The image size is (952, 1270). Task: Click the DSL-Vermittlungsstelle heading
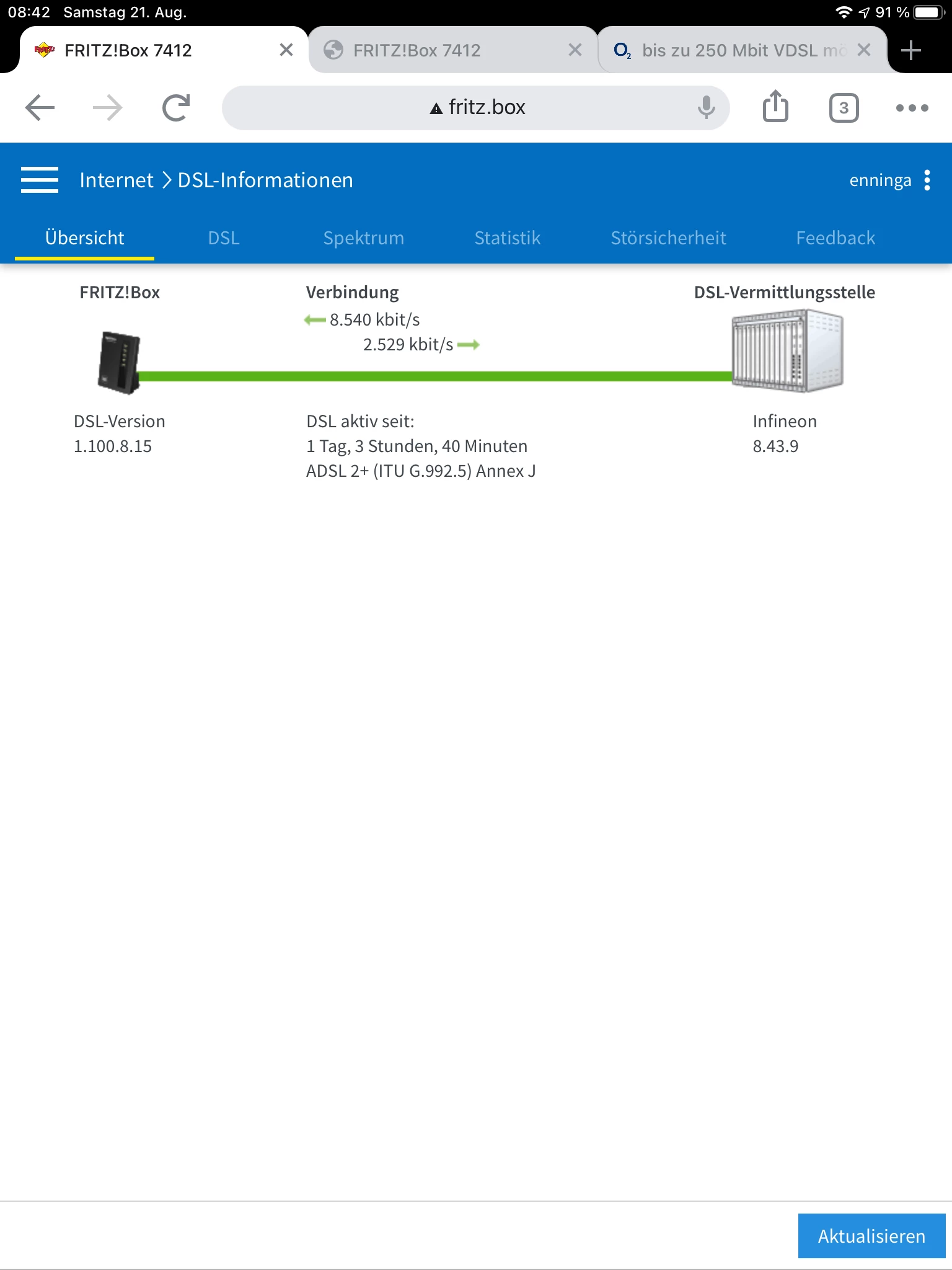pyautogui.click(x=785, y=293)
